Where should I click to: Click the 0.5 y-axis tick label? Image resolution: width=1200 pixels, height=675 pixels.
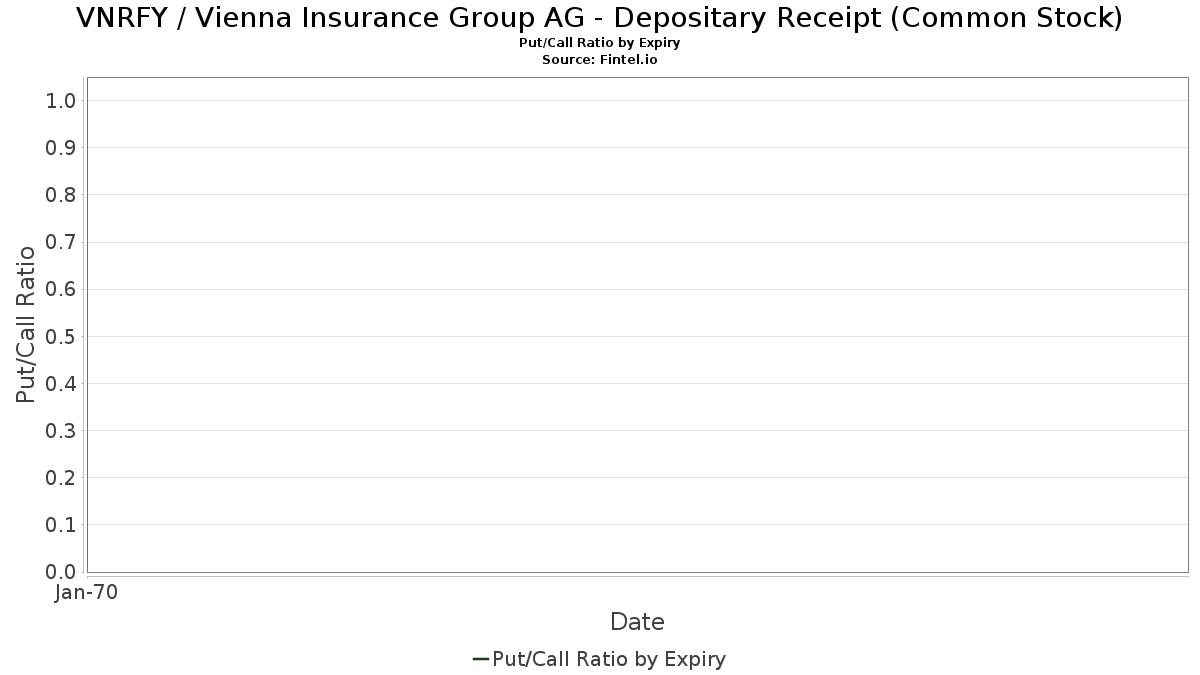pos(62,336)
